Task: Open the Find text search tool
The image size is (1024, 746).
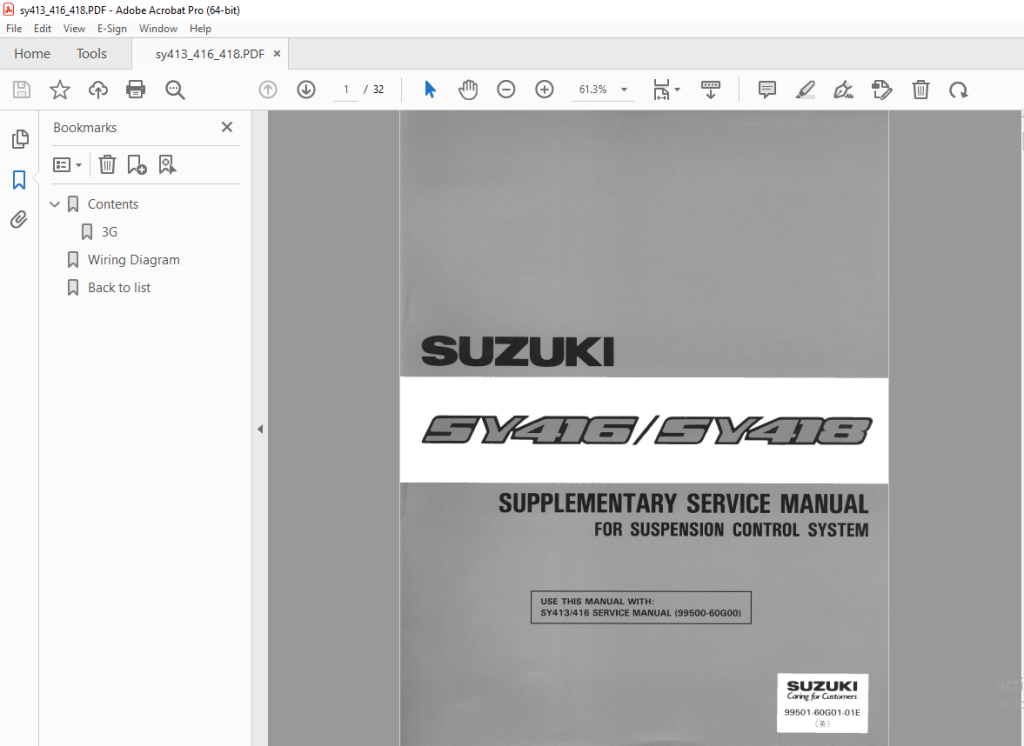Action: click(x=174, y=89)
